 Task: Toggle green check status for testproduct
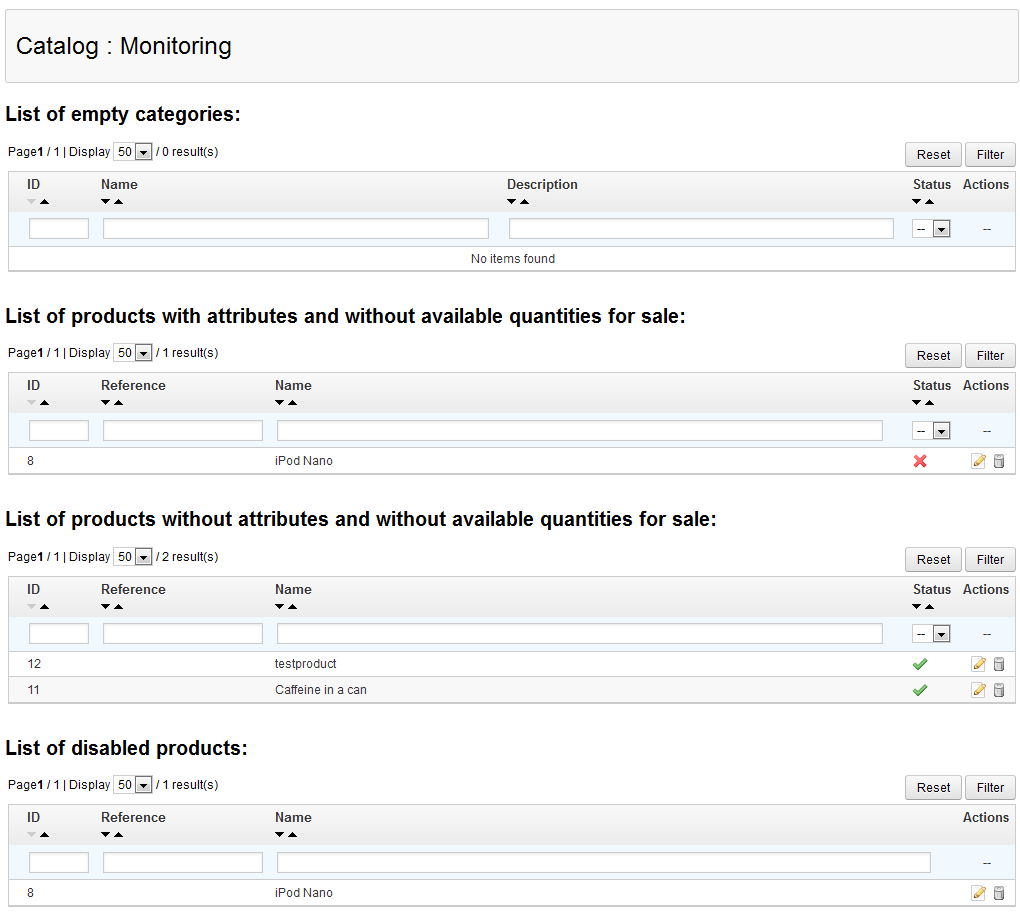920,664
